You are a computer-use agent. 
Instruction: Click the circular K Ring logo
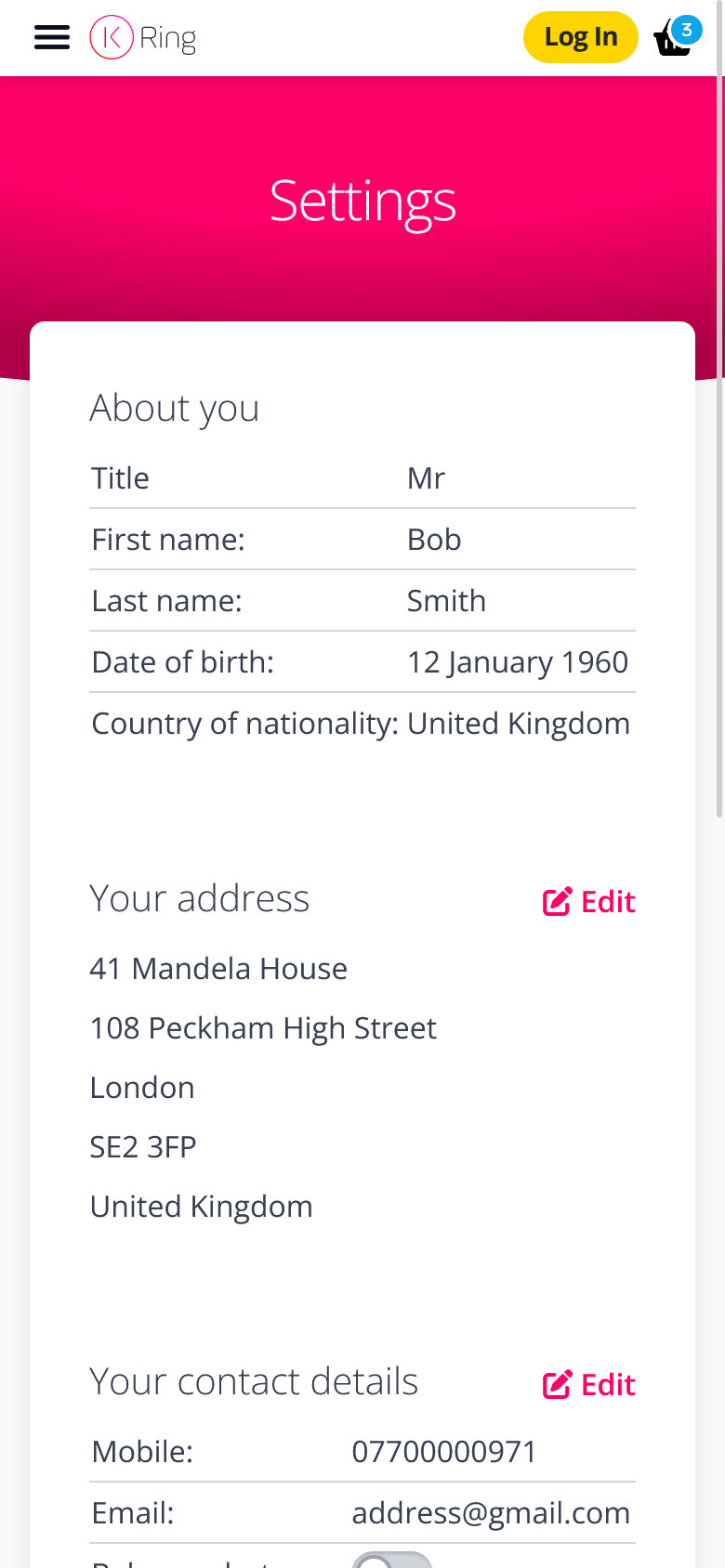112,37
